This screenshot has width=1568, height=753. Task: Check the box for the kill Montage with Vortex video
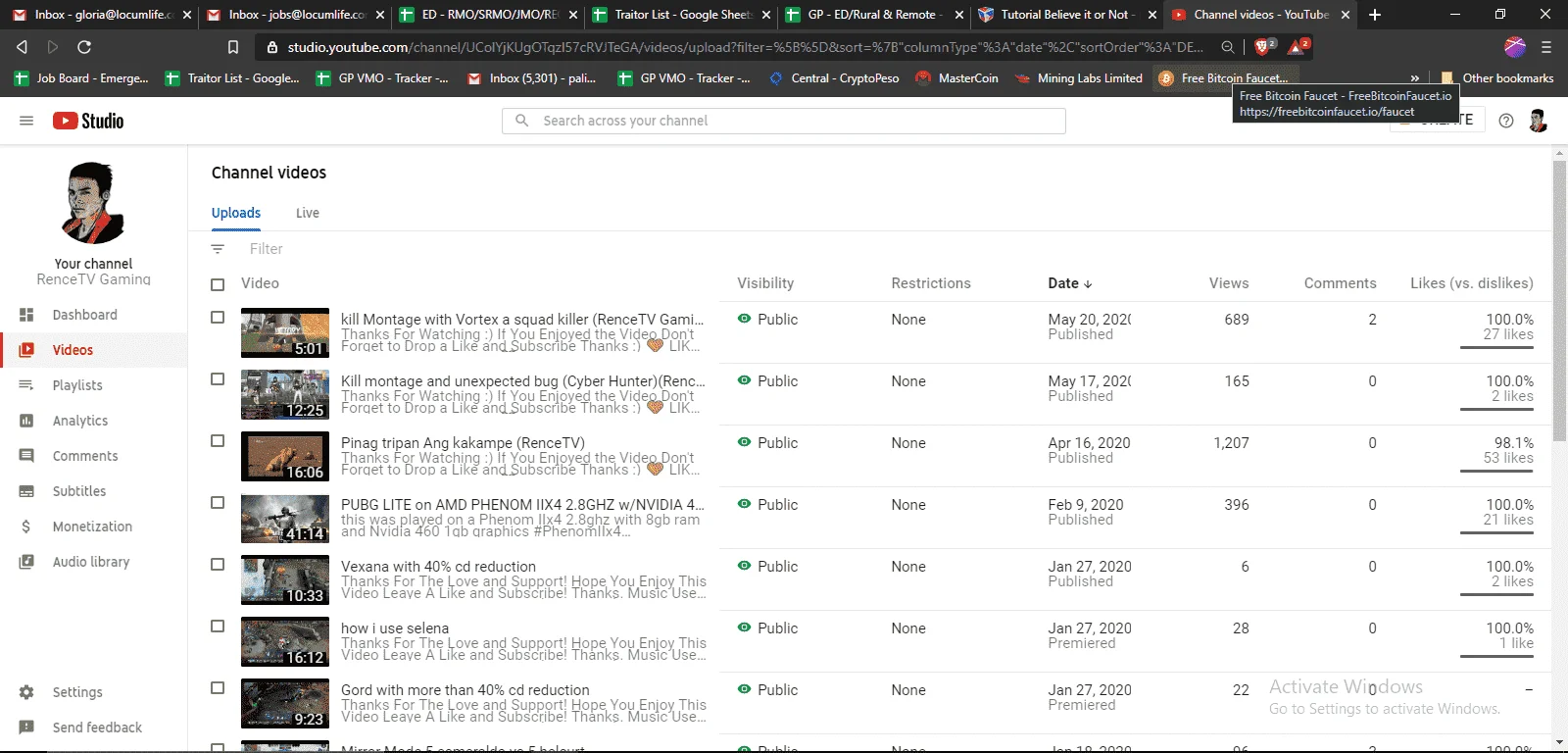[218, 318]
